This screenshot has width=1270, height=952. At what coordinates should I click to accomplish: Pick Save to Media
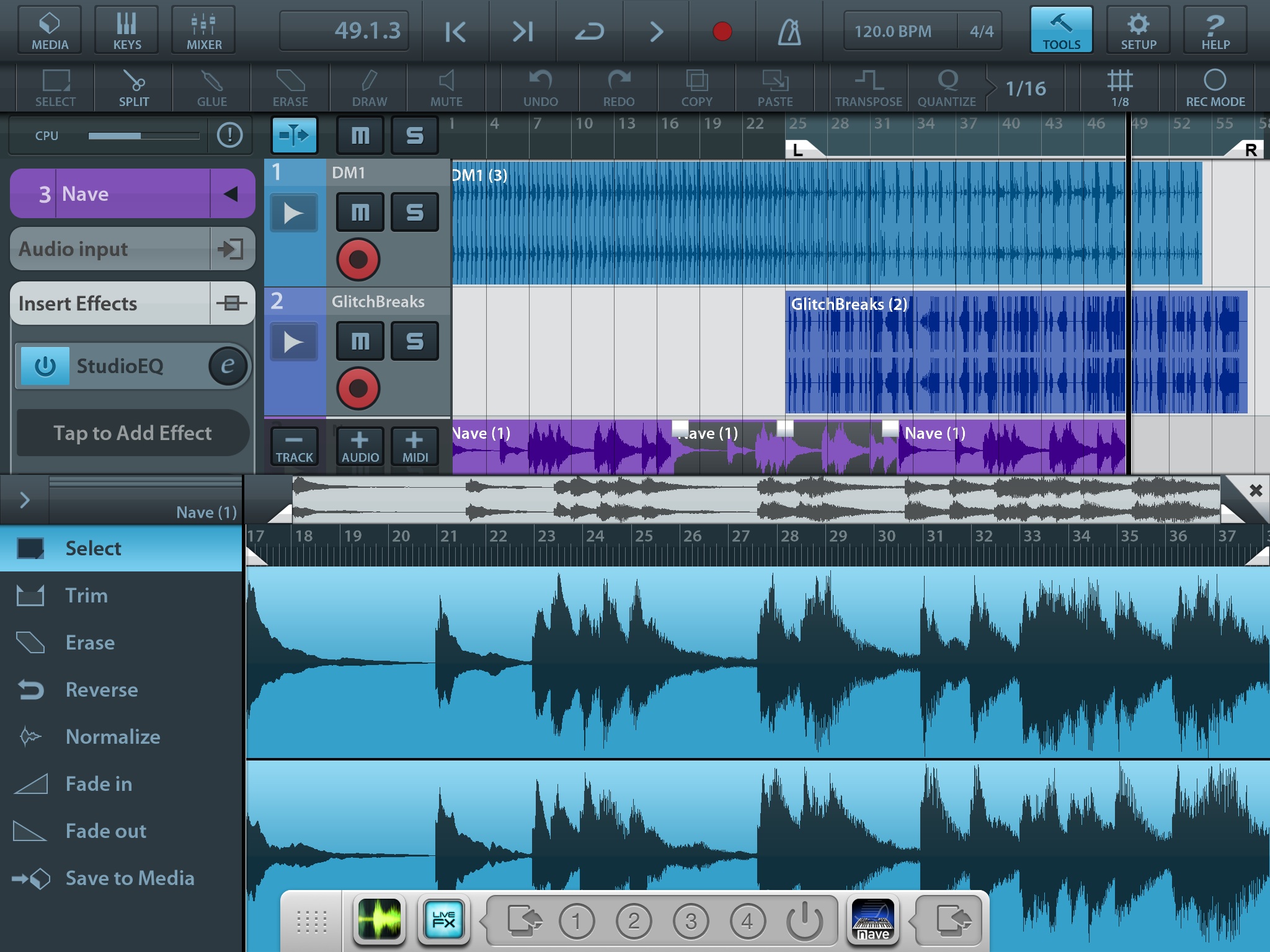[x=121, y=878]
